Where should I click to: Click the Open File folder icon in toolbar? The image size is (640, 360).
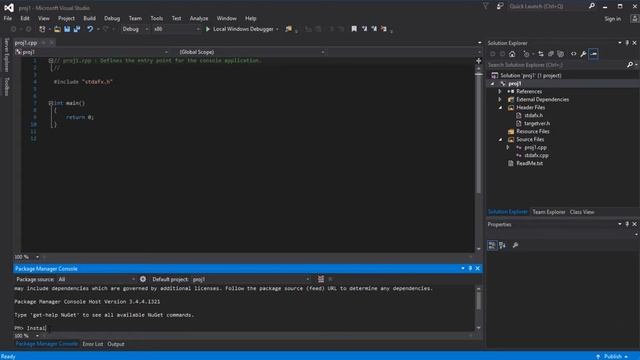click(x=57, y=29)
